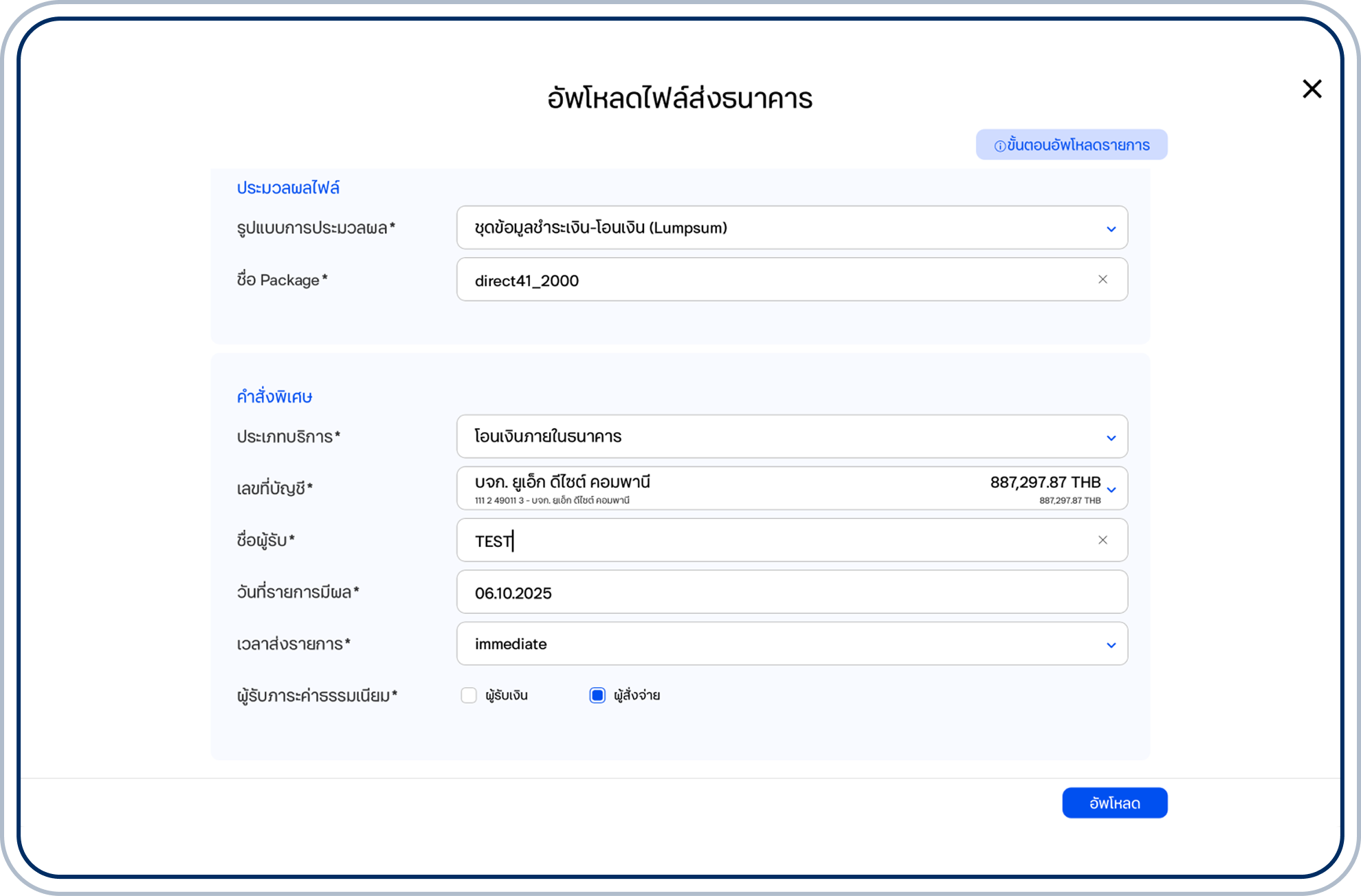Click the chevron icon on the immediate field

(x=1111, y=644)
